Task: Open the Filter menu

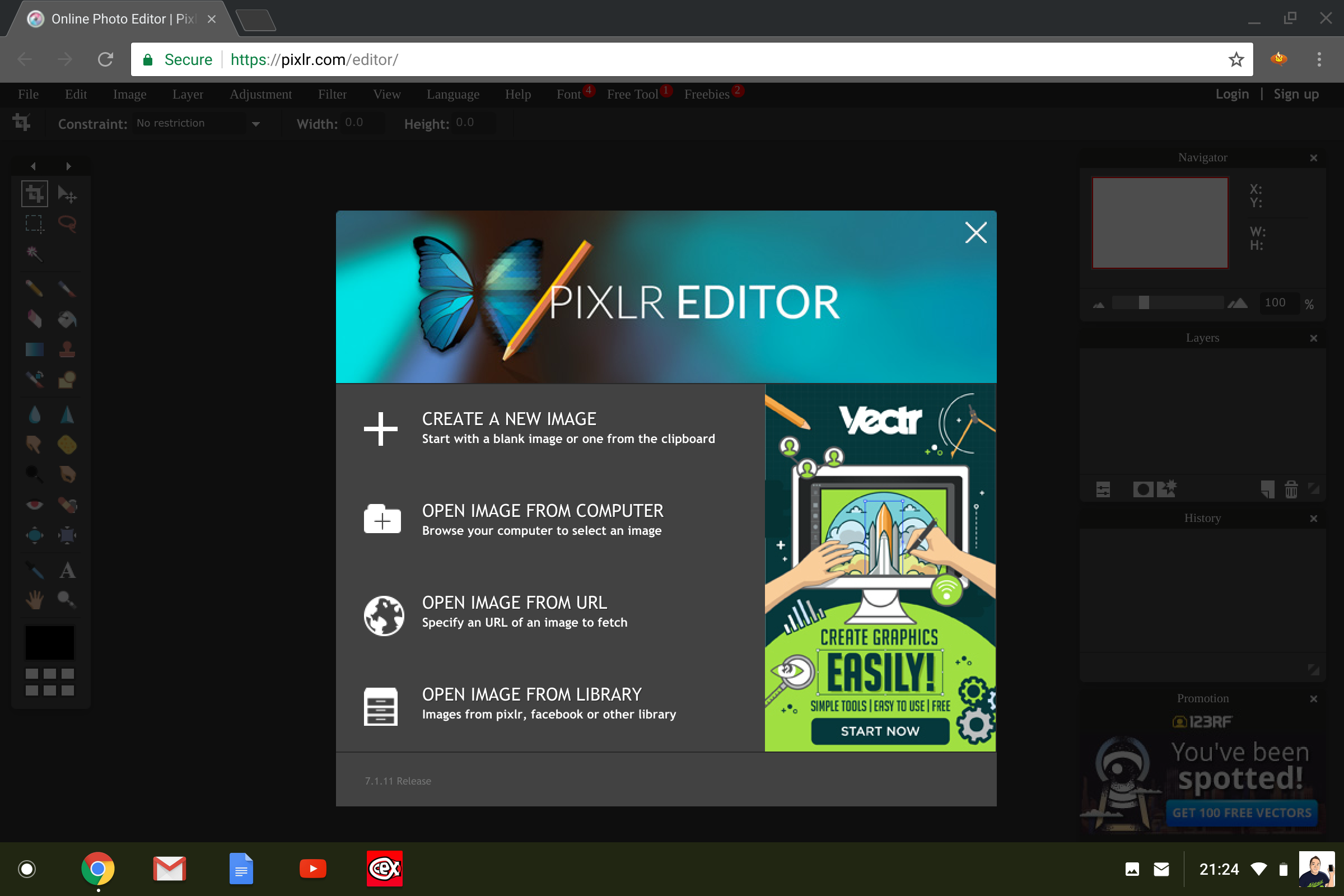Action: coord(332,94)
